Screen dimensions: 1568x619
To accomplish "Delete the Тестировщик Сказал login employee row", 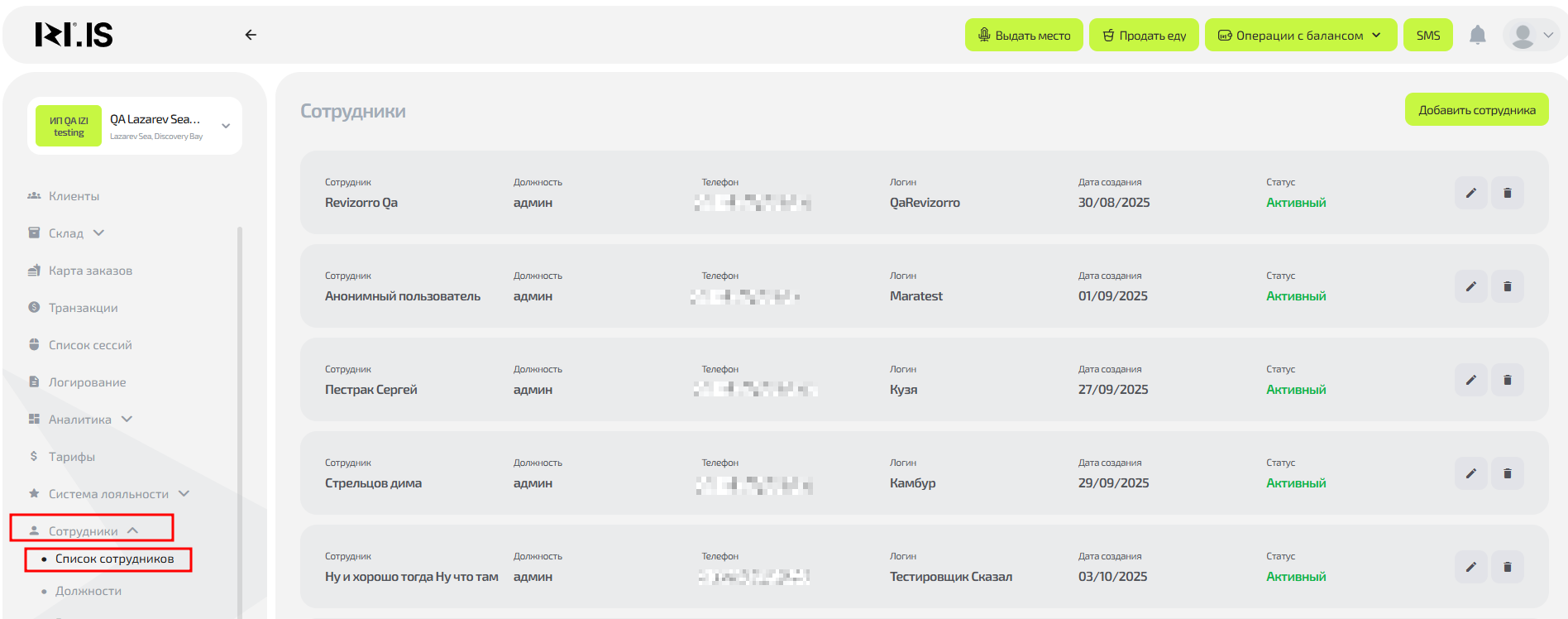I will [1507, 567].
